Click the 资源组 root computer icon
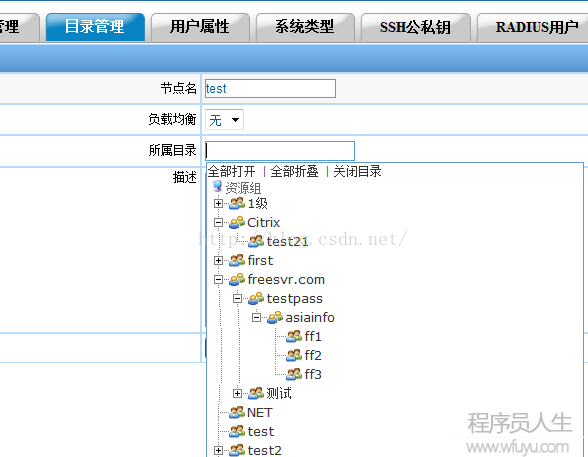The image size is (588, 457). (217, 186)
